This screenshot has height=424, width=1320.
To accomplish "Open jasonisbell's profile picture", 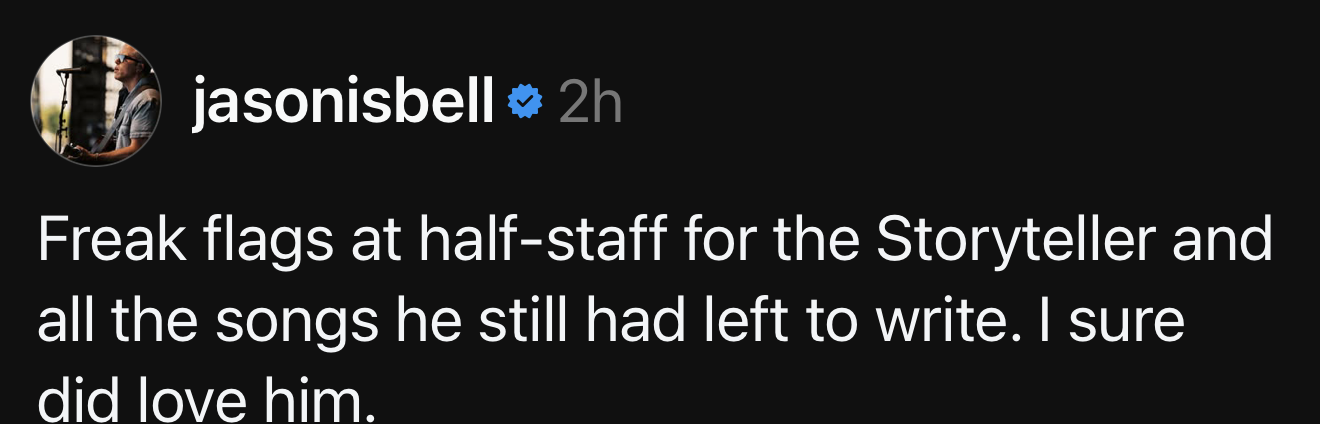I will [x=98, y=101].
